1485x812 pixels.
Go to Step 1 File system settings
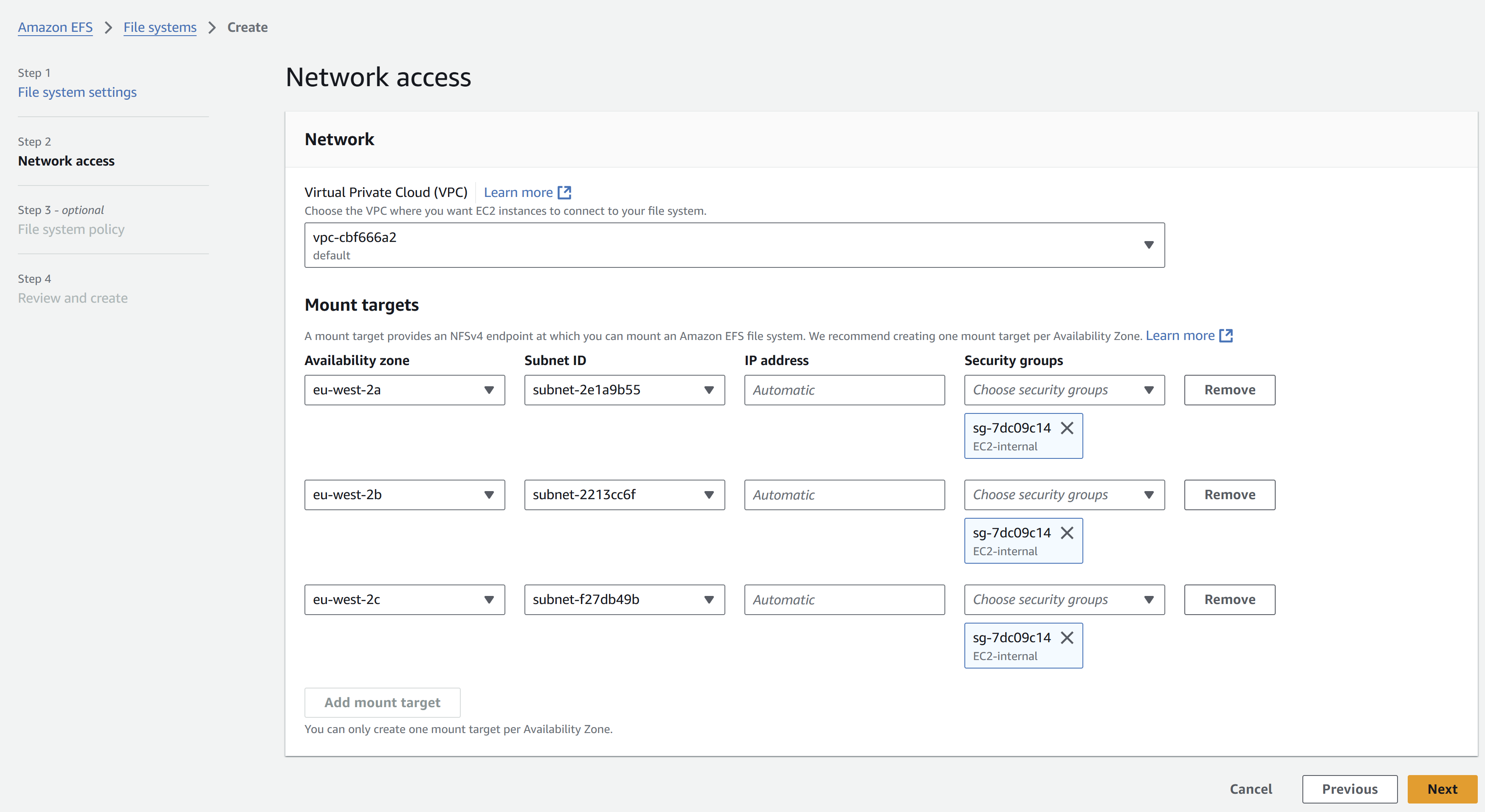click(77, 92)
